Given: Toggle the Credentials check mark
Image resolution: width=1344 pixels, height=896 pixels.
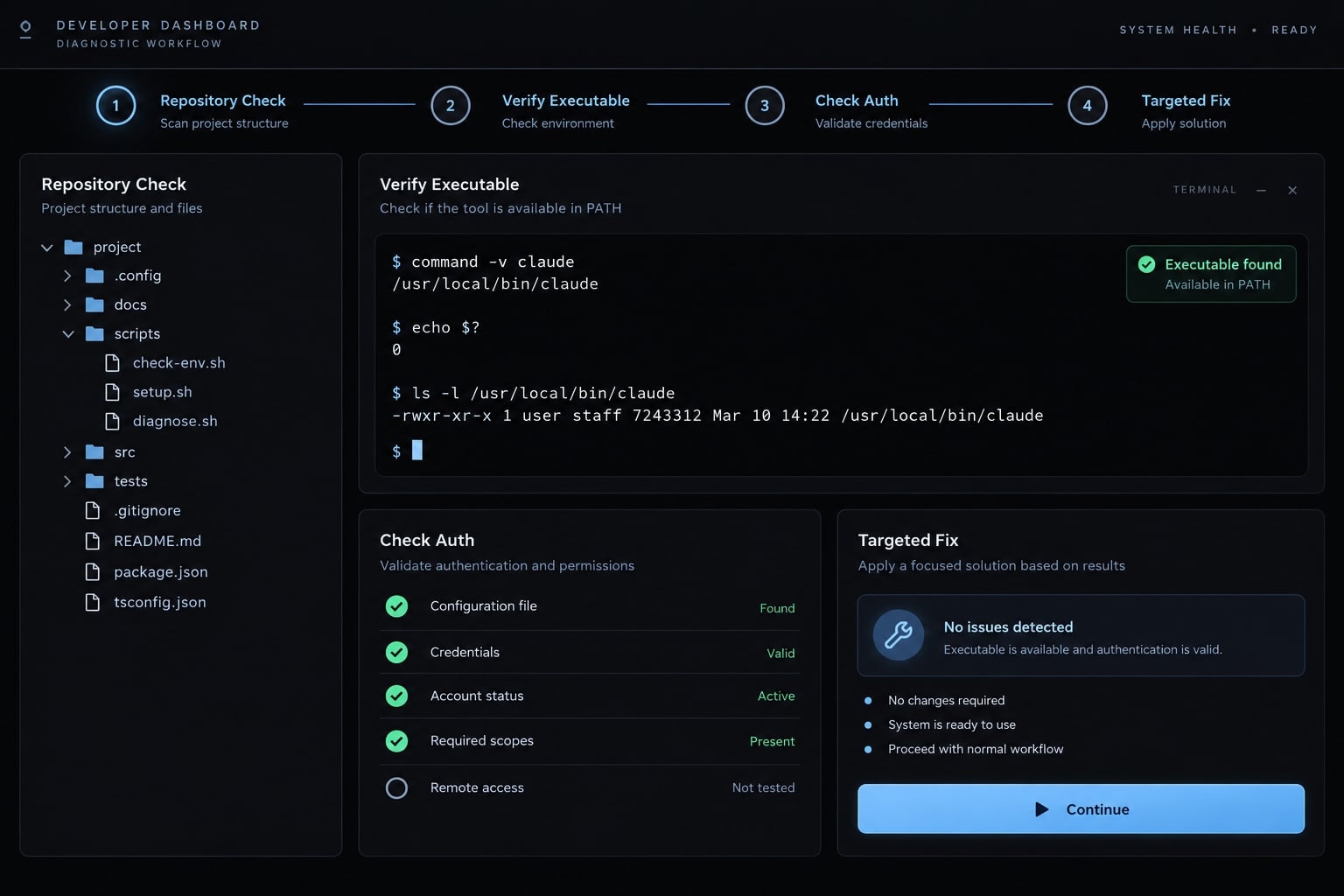Looking at the screenshot, I should coord(396,653).
